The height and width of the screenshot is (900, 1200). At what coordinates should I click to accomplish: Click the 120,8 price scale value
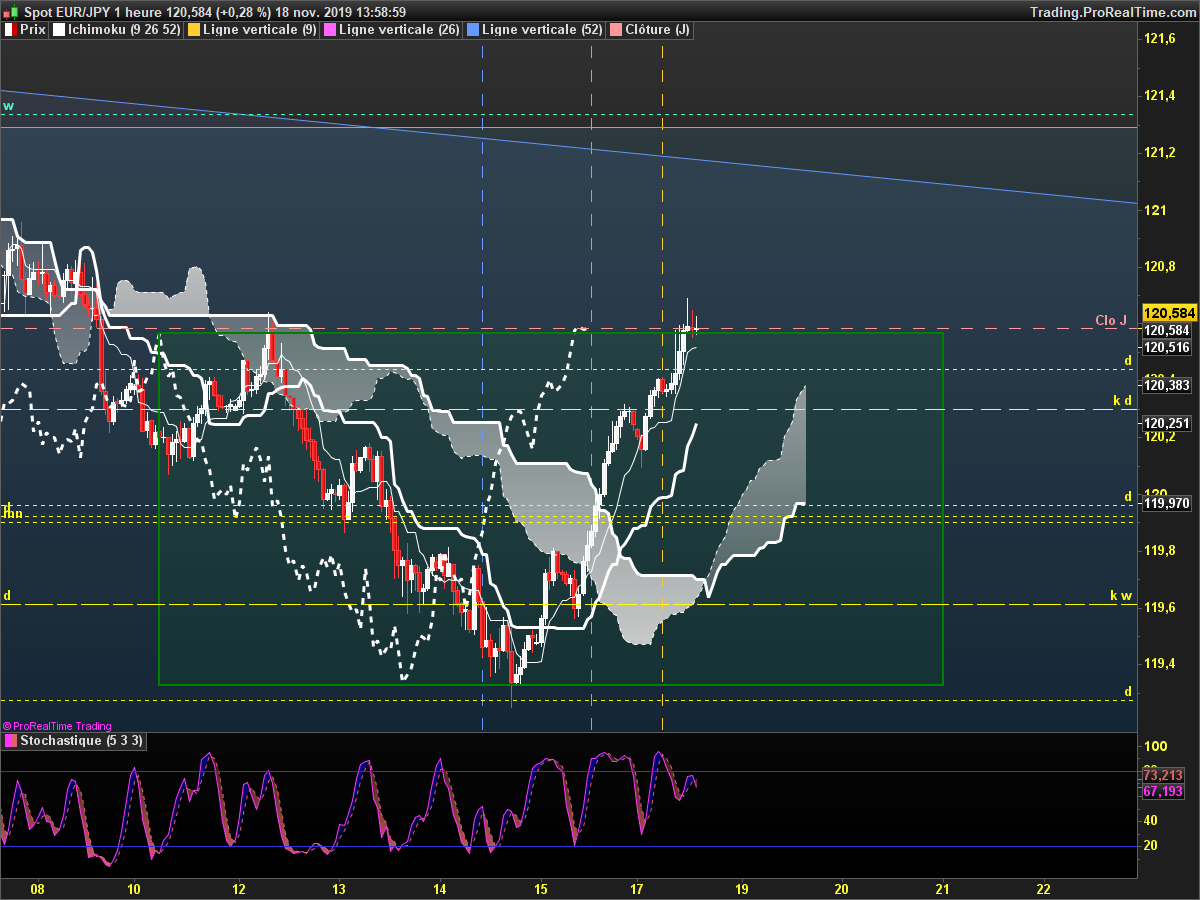pyautogui.click(x=1160, y=267)
